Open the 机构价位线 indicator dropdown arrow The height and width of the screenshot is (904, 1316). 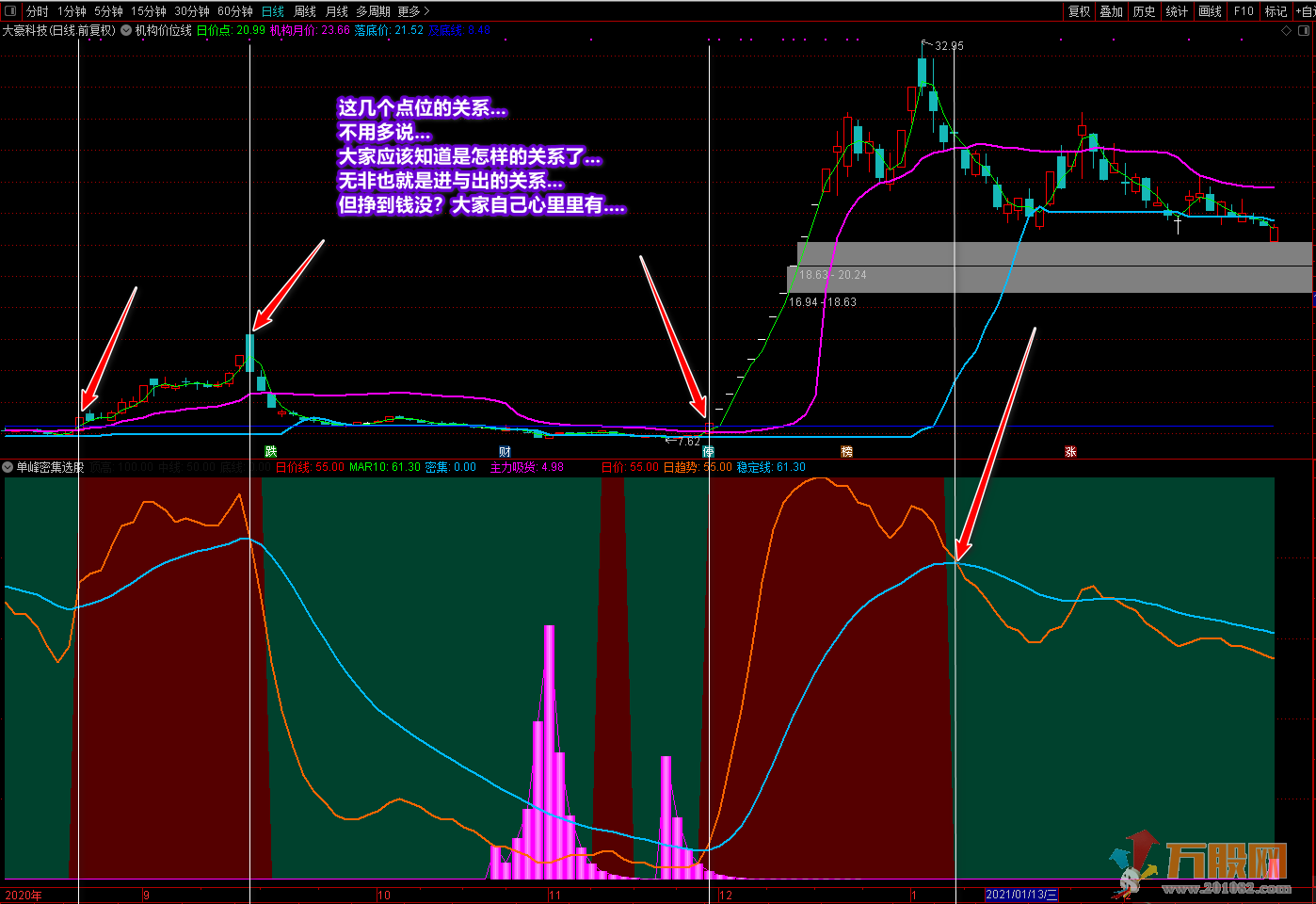pos(126,30)
